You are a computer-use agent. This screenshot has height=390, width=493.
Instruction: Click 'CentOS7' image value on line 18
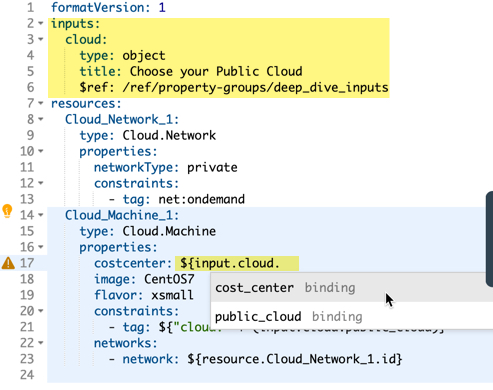pyautogui.click(x=169, y=279)
